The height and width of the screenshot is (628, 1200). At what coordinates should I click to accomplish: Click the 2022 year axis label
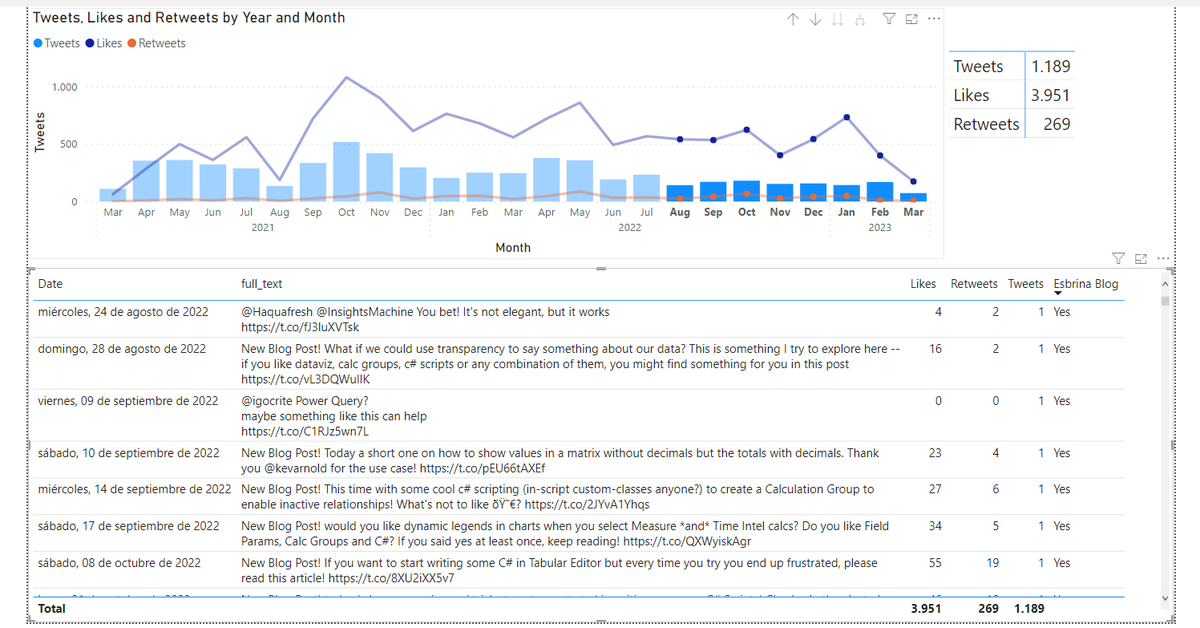click(x=629, y=228)
